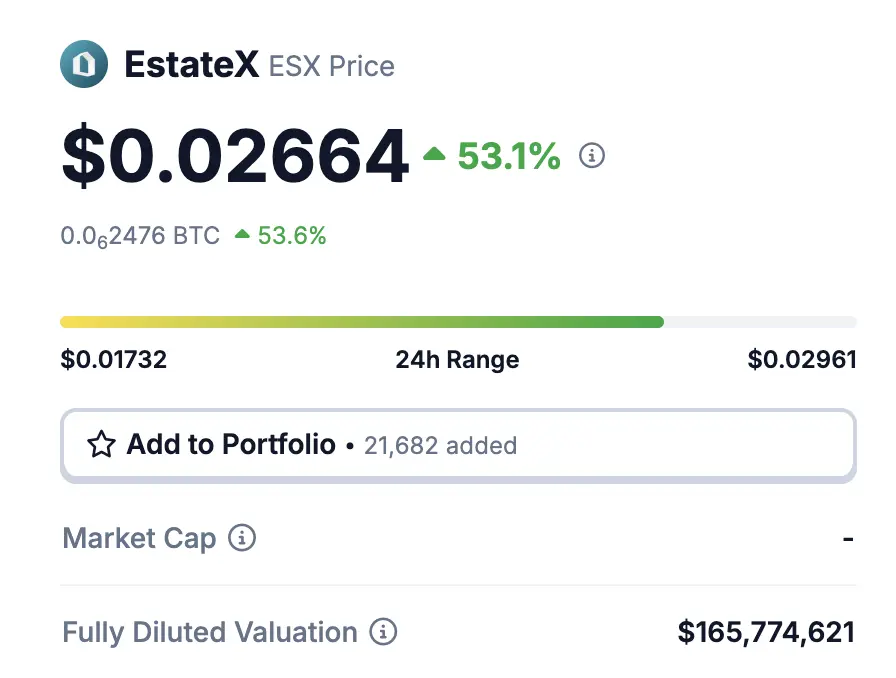
Task: Click the EstateX coin logo icon
Action: (x=84, y=64)
